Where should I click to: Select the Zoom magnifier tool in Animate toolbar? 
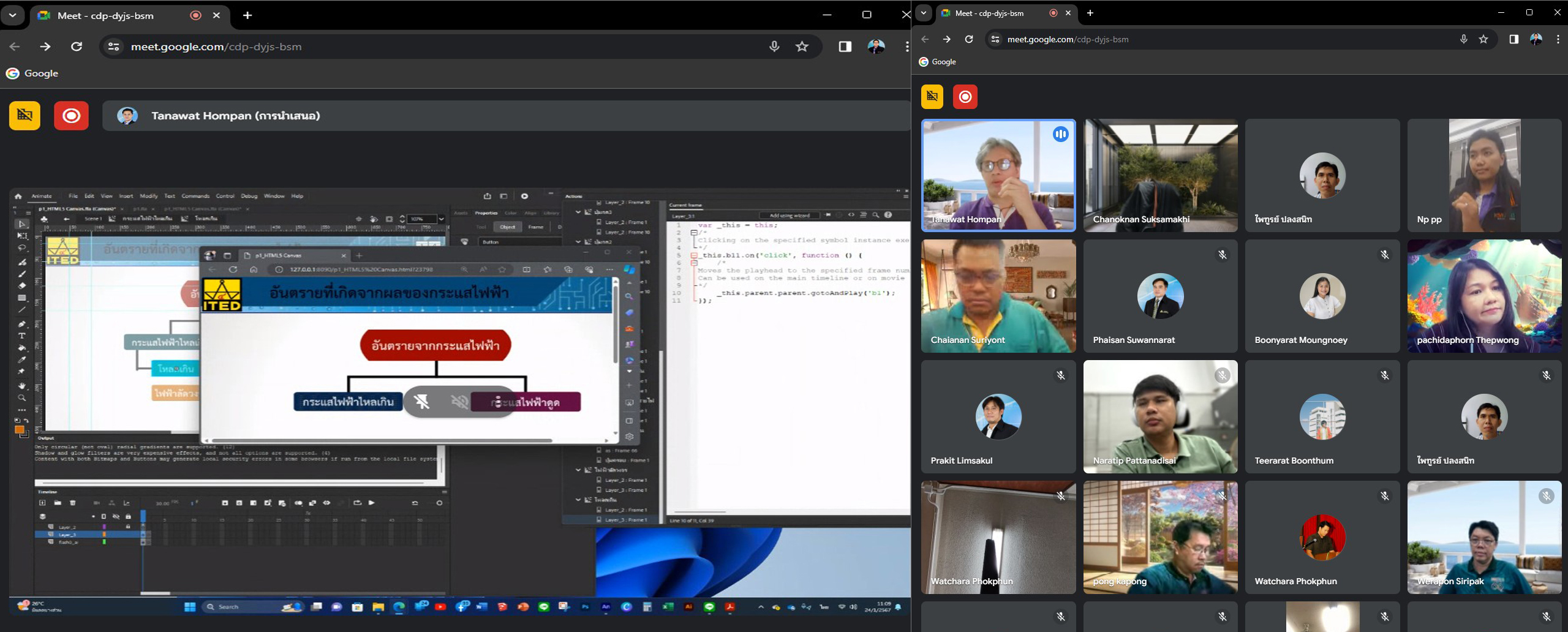[x=22, y=398]
